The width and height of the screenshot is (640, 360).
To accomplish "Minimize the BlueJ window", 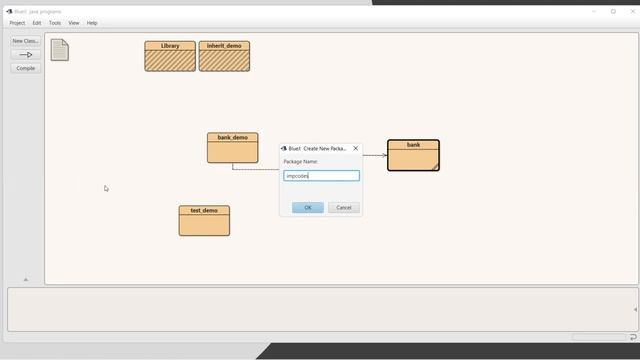I will (x=594, y=11).
